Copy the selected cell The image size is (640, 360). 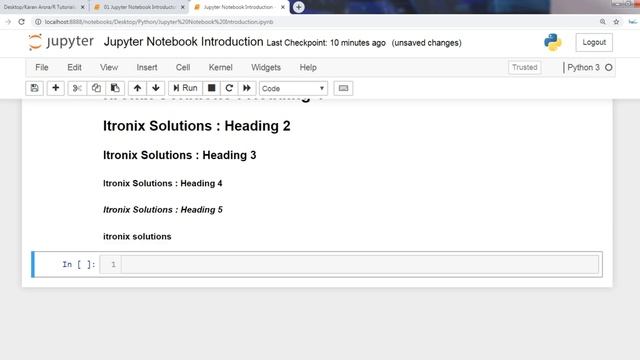coord(96,88)
